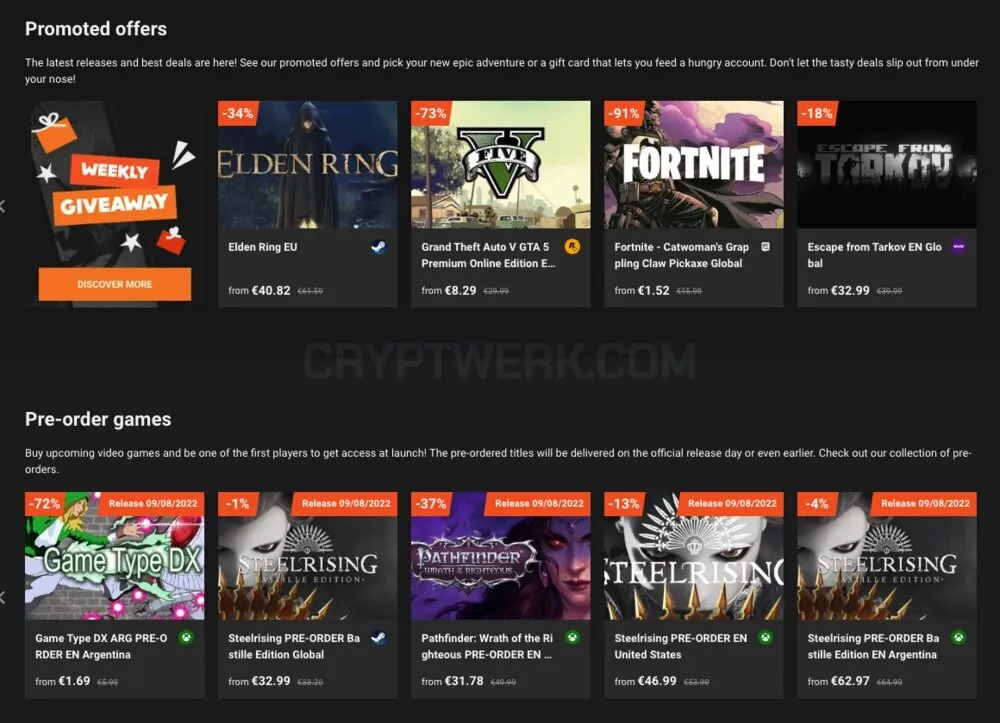This screenshot has height=723, width=1000.
Task: Open Steelrising PRE-ORDER Bastille Edition Global link
Action: [x=294, y=646]
